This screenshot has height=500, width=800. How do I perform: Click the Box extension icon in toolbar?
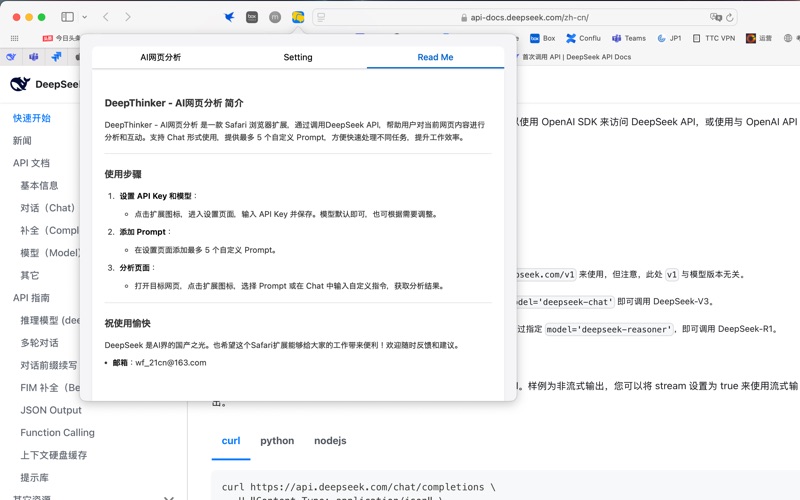(252, 17)
